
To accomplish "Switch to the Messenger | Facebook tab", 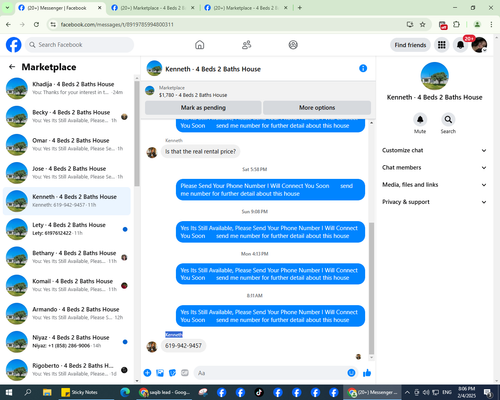I will [x=60, y=8].
